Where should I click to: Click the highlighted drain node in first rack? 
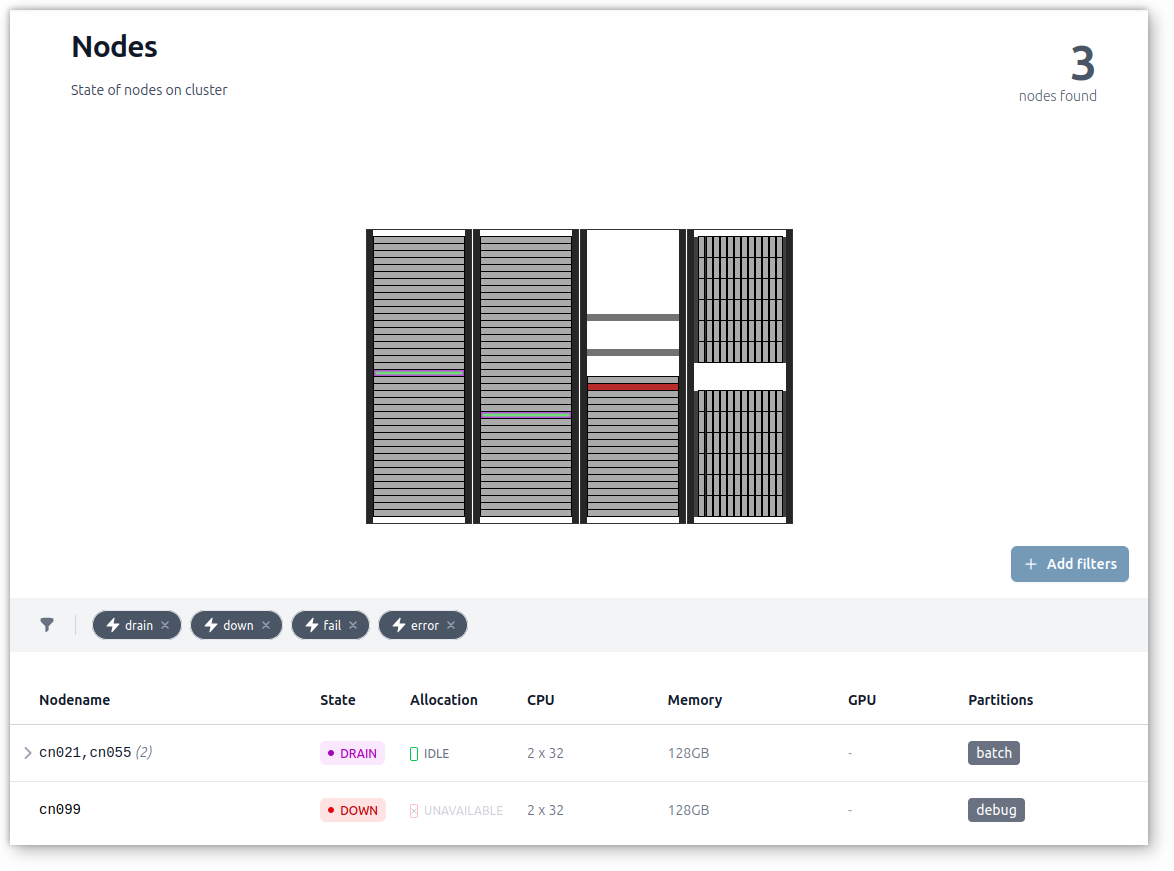pos(419,372)
